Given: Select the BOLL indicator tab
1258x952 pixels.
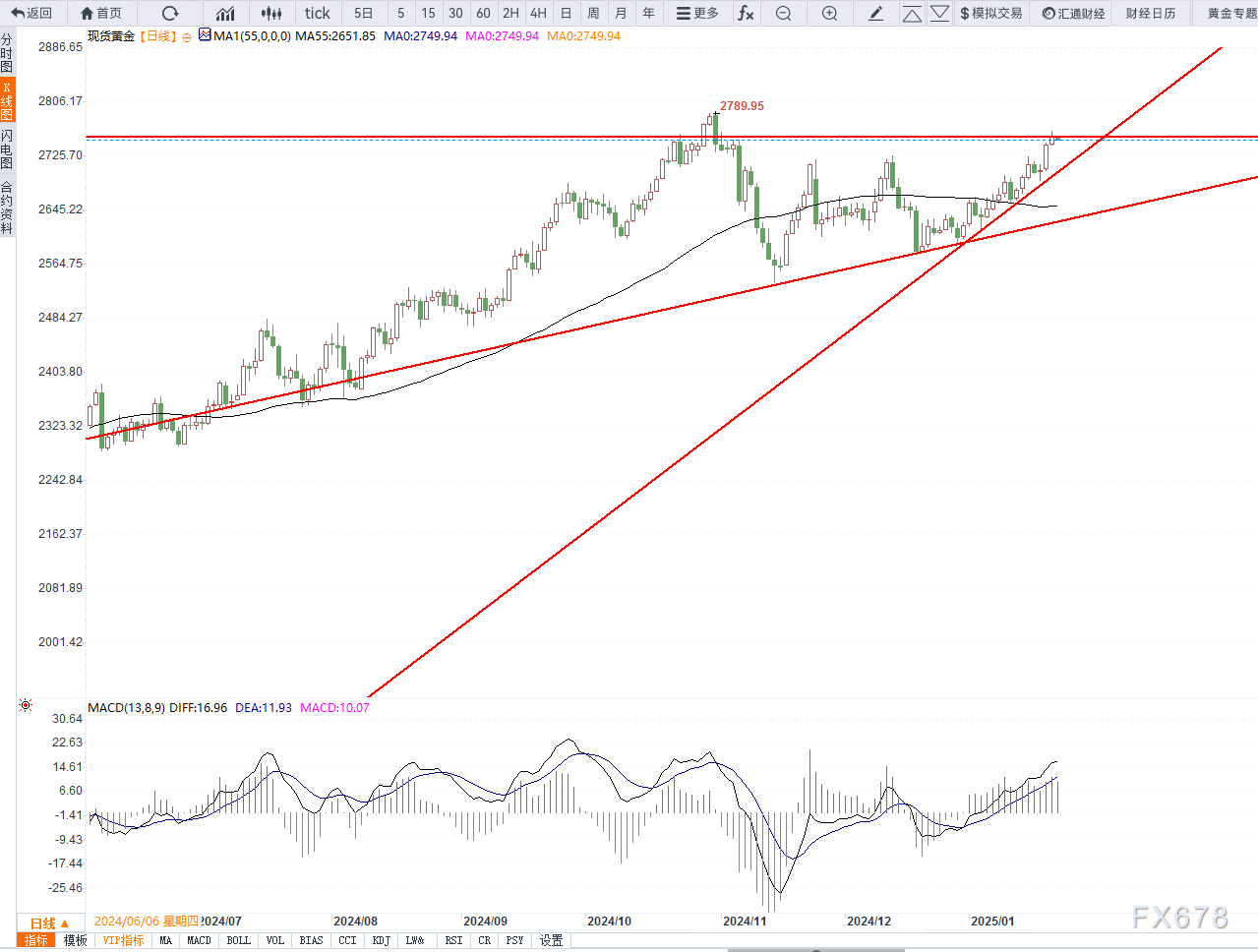Looking at the screenshot, I should pos(238,941).
